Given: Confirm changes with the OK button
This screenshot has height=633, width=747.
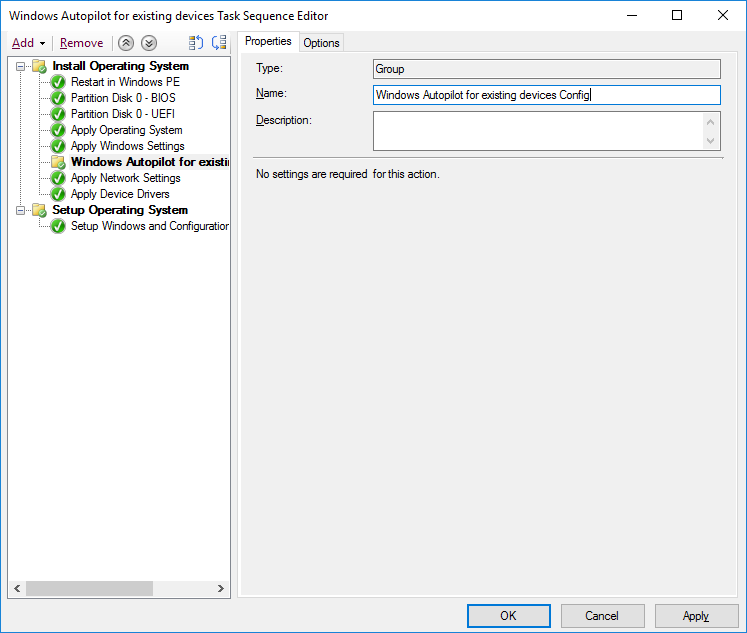Looking at the screenshot, I should pyautogui.click(x=509, y=616).
